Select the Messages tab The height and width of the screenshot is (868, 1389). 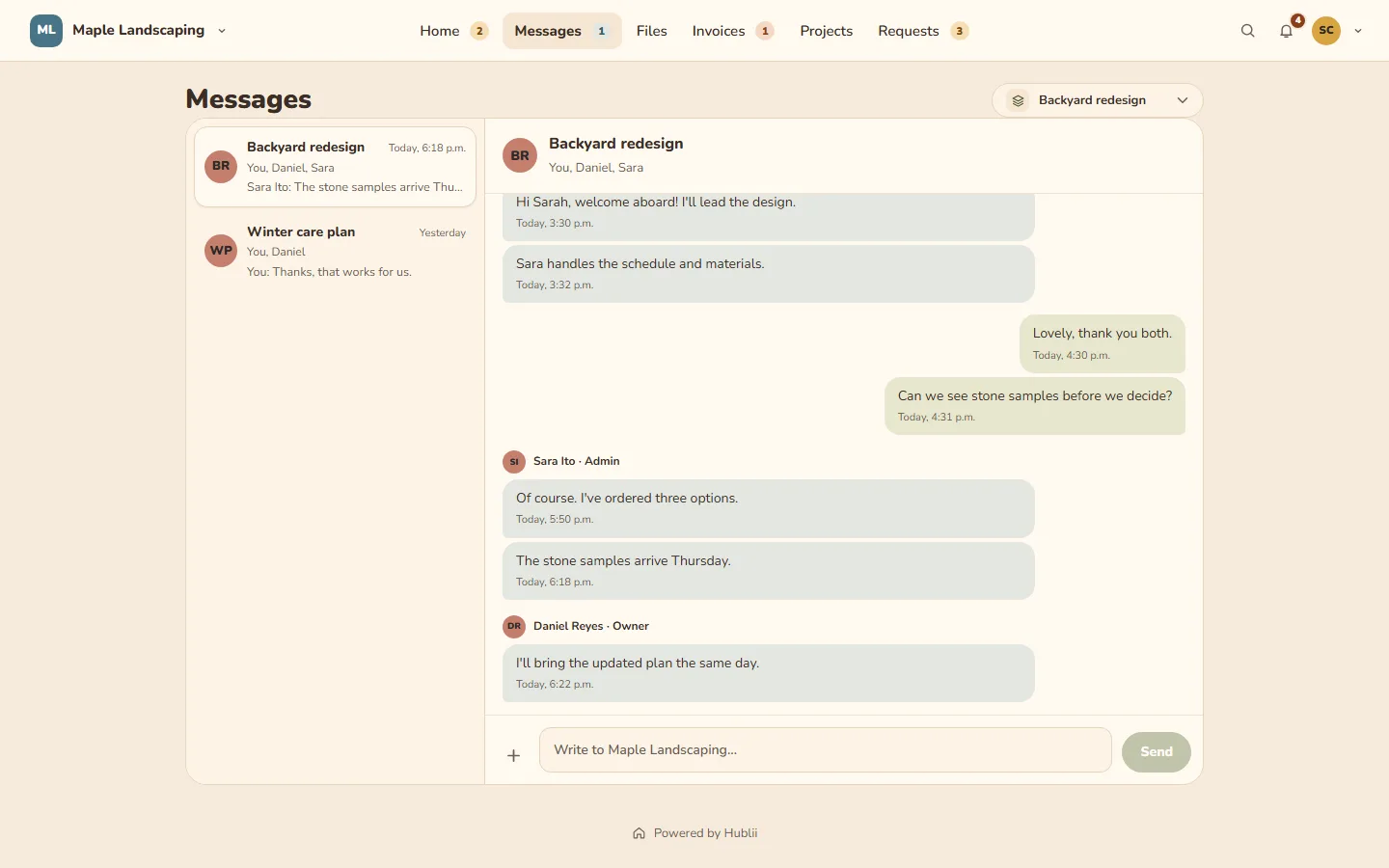coord(561,31)
